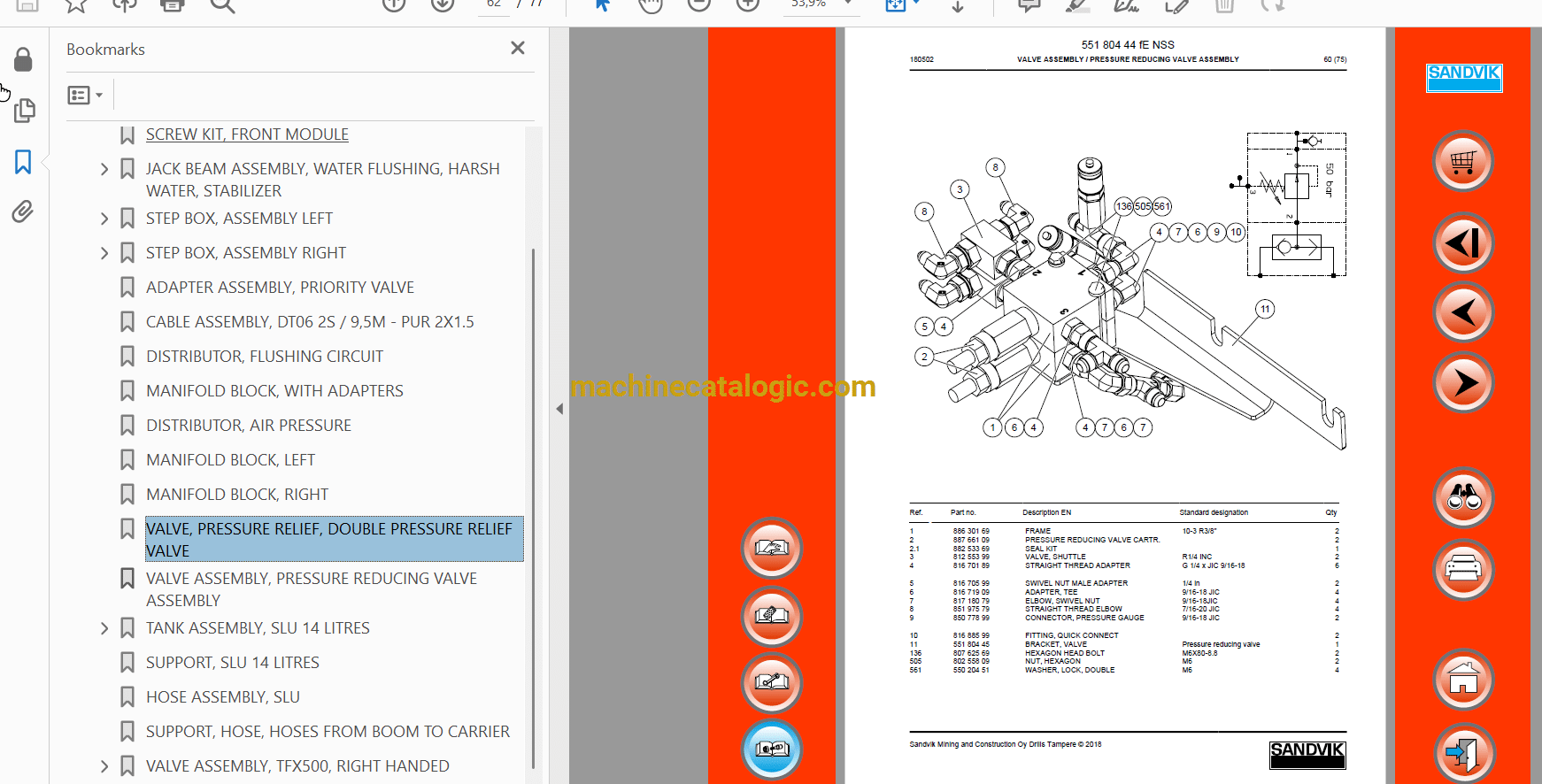Click the printer icon in the top toolbar
Image resolution: width=1542 pixels, height=784 pixels.
pos(173,4)
